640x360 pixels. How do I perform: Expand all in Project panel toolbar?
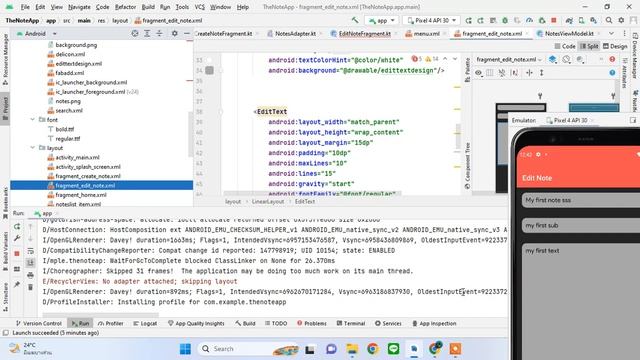click(147, 33)
